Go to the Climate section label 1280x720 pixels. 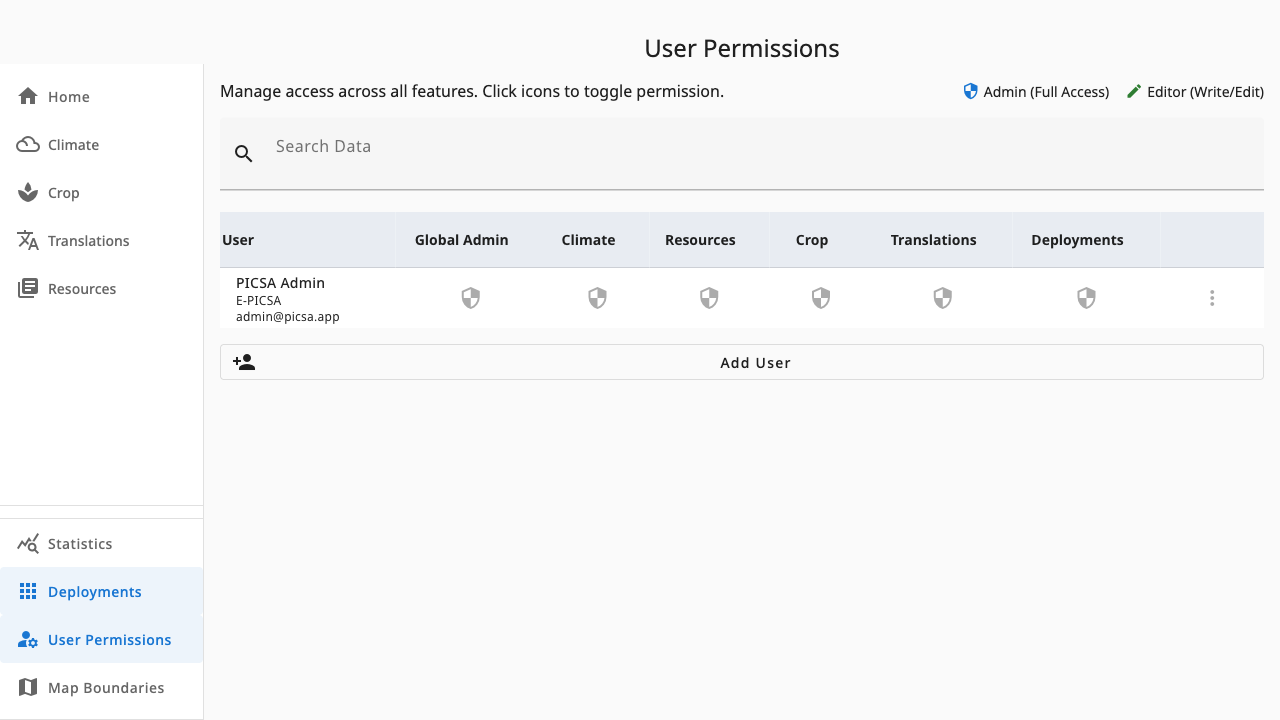73,145
